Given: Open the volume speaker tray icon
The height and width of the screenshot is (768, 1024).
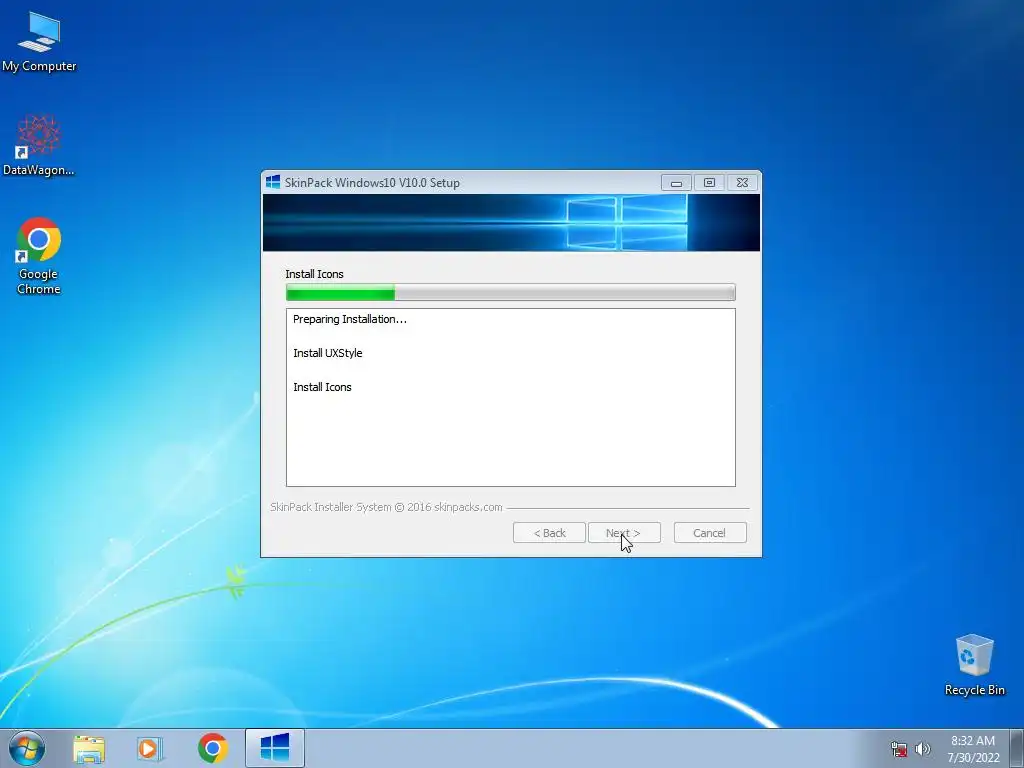Looking at the screenshot, I should click(922, 749).
